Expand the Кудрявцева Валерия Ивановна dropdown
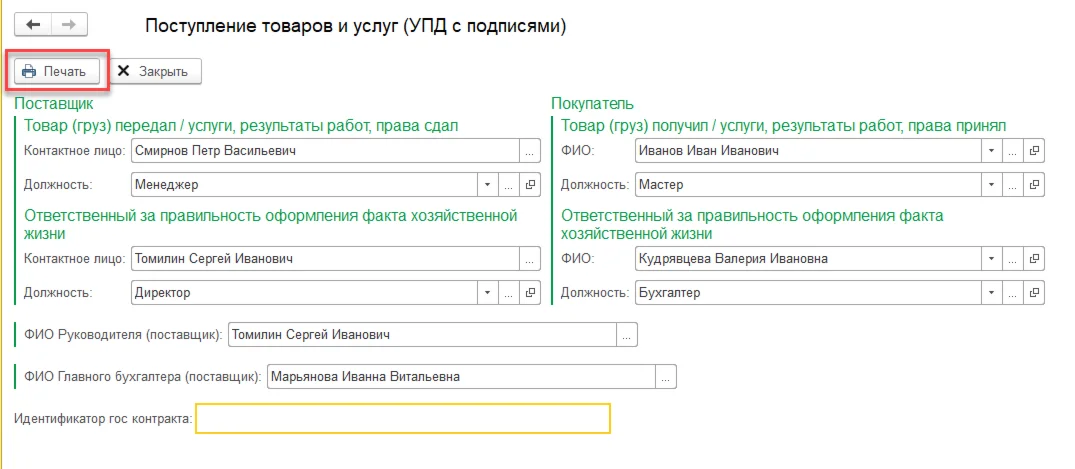1075x469 pixels. click(991, 259)
